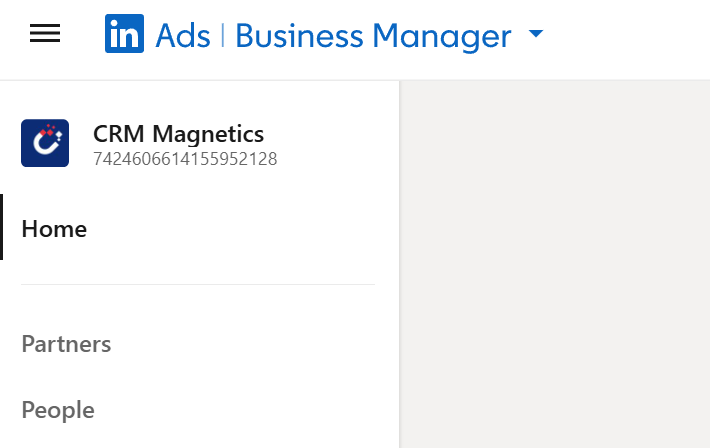Expand the Business Manager dropdown arrow
Image resolution: width=710 pixels, height=448 pixels.
pyautogui.click(x=536, y=34)
